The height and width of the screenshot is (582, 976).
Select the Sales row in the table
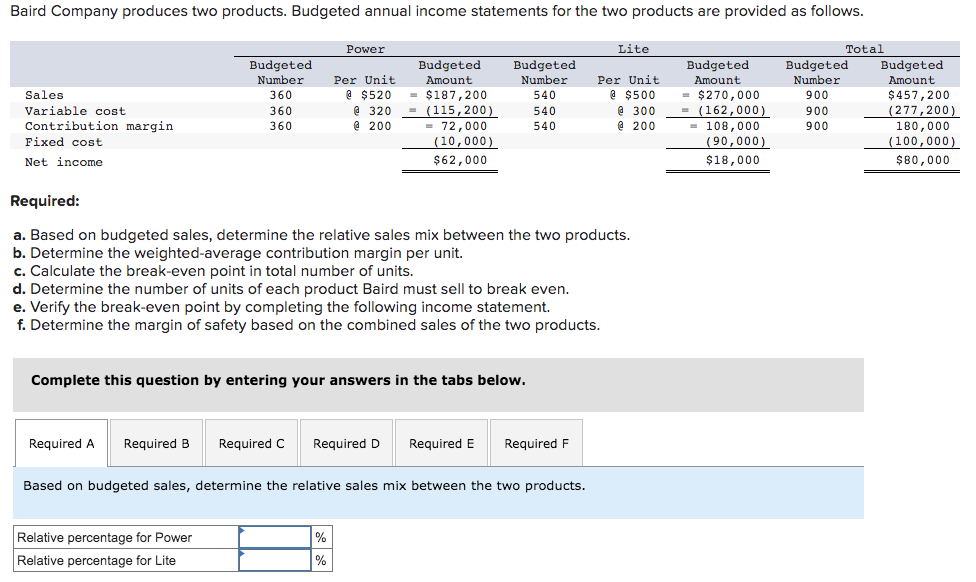(x=45, y=95)
